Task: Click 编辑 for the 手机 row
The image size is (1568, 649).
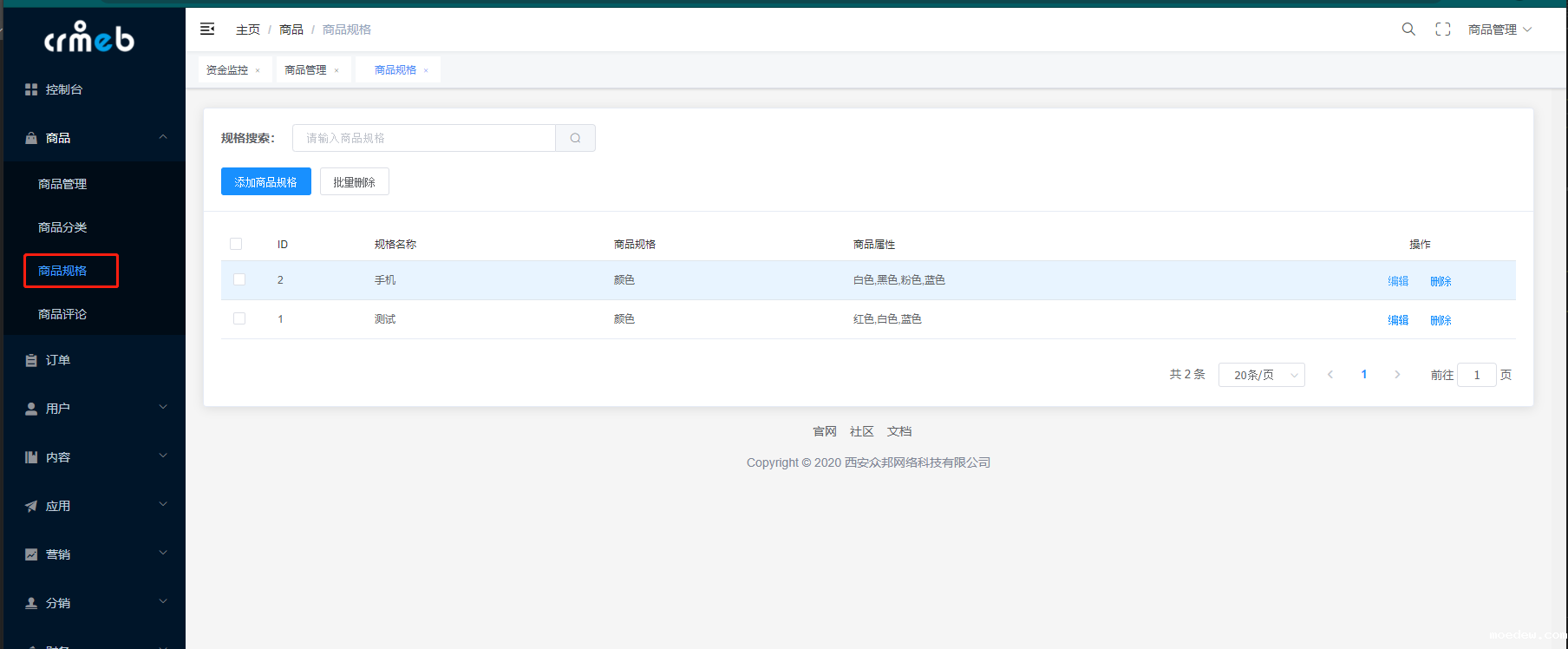Action: point(1398,281)
